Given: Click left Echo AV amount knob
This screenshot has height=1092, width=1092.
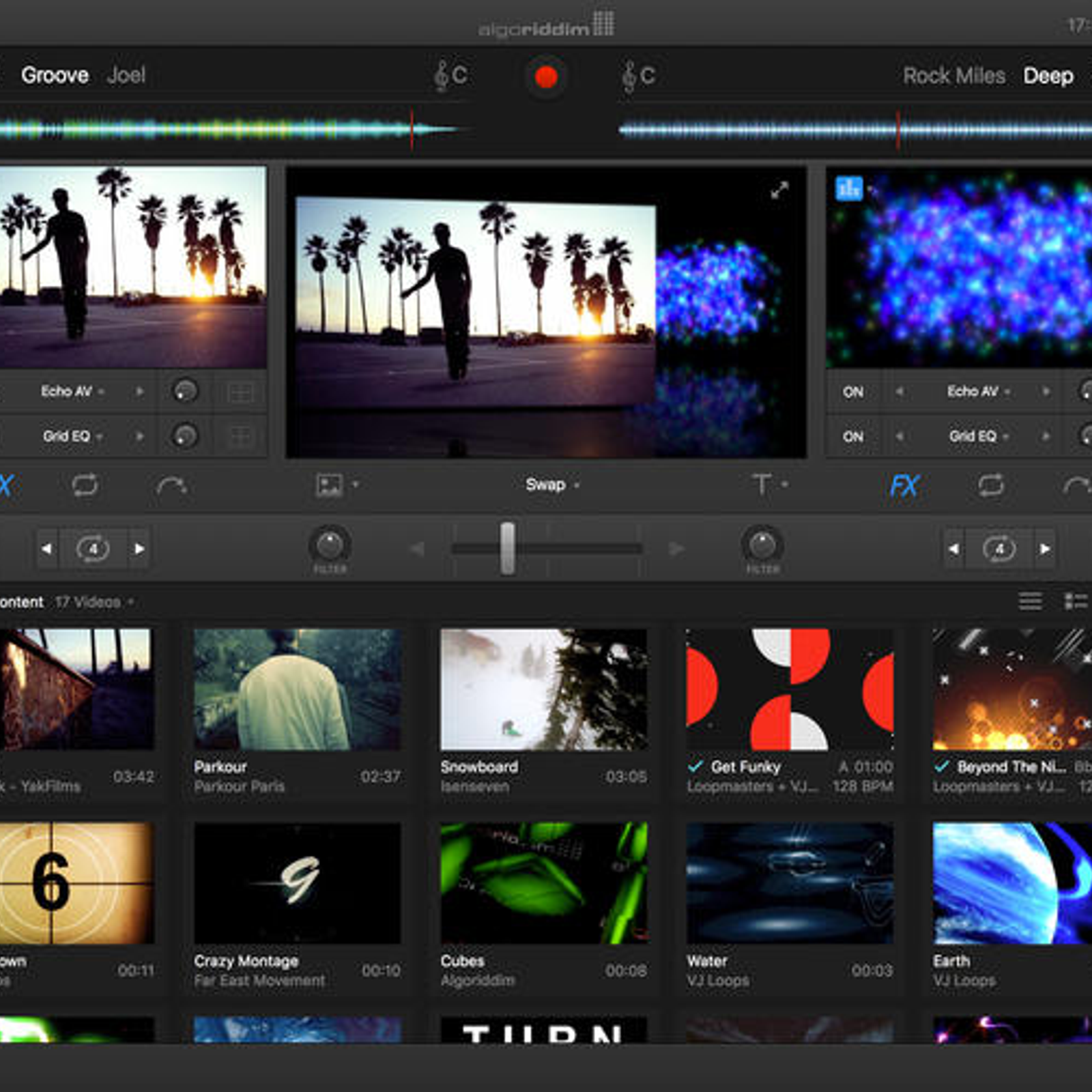Looking at the screenshot, I should 185,392.
